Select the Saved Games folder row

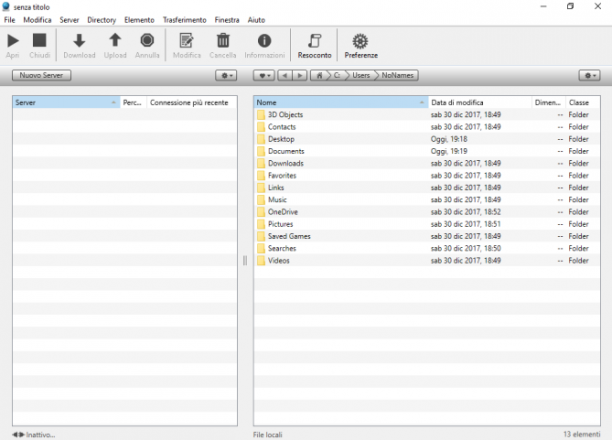click(427, 236)
